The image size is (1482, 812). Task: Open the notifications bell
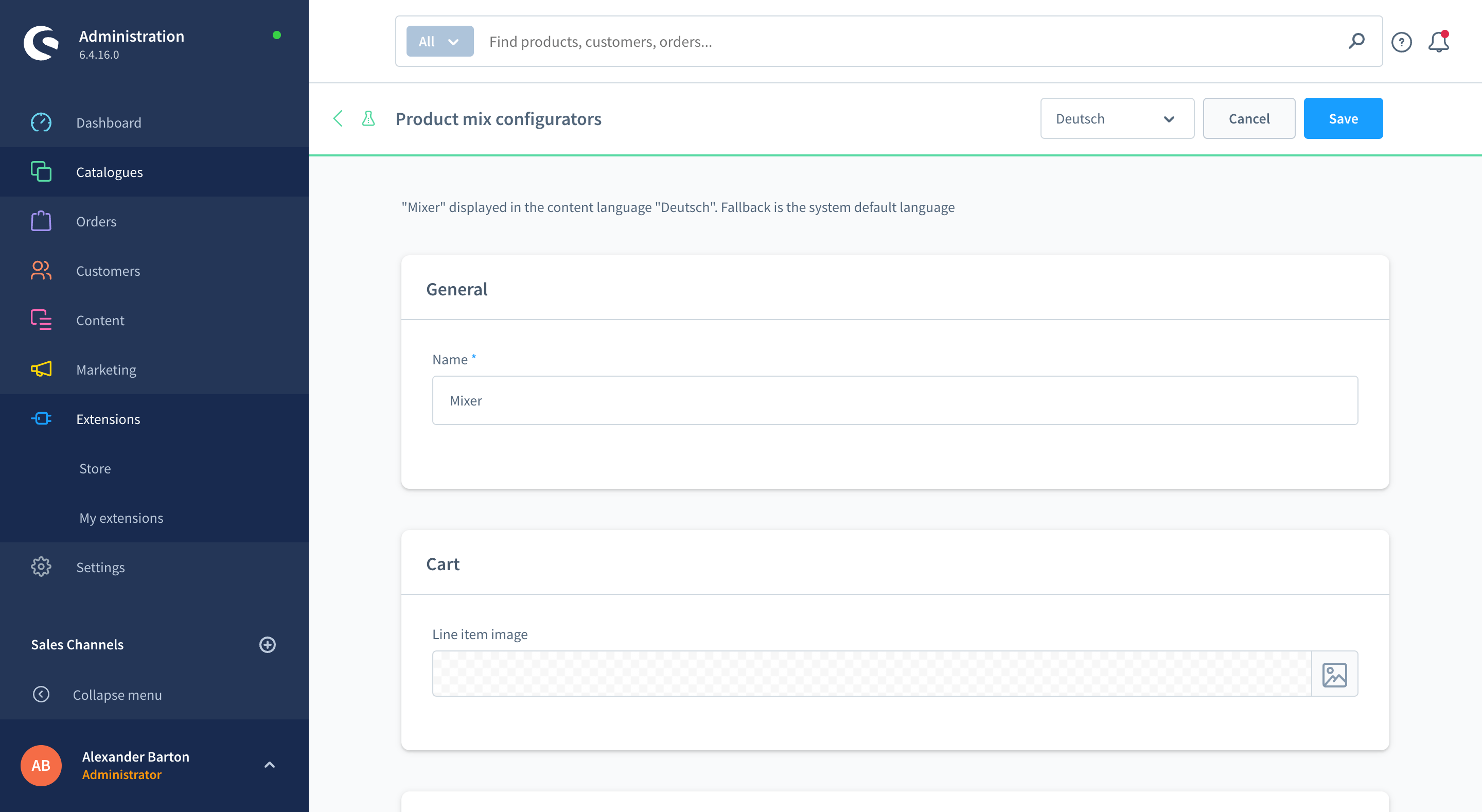coord(1438,42)
